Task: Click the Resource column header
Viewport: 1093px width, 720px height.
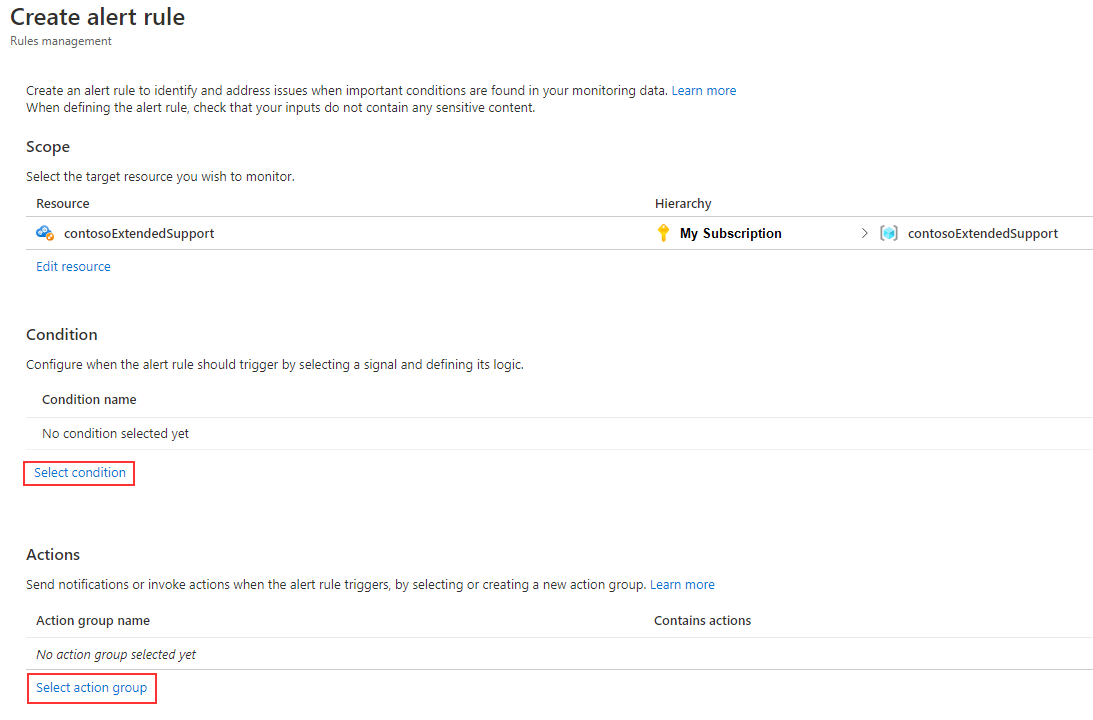Action: (x=63, y=204)
